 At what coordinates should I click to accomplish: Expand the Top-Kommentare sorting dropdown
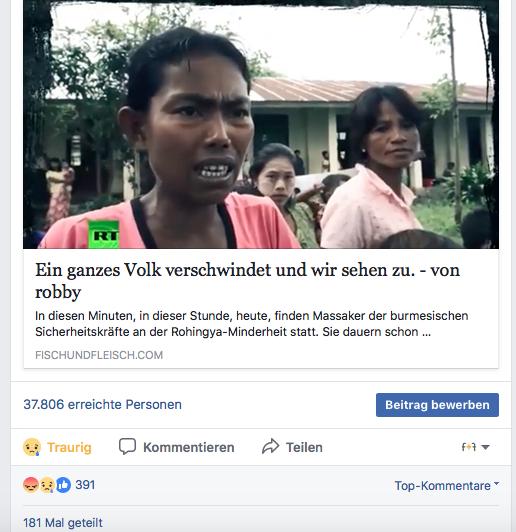[446, 486]
